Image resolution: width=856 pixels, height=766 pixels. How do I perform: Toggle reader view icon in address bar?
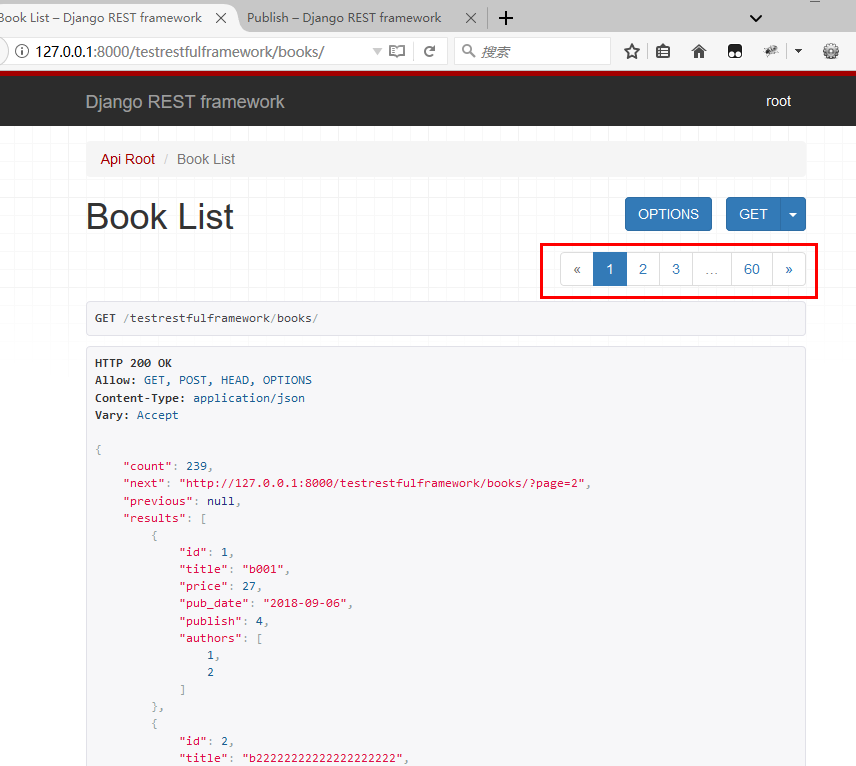(x=398, y=51)
